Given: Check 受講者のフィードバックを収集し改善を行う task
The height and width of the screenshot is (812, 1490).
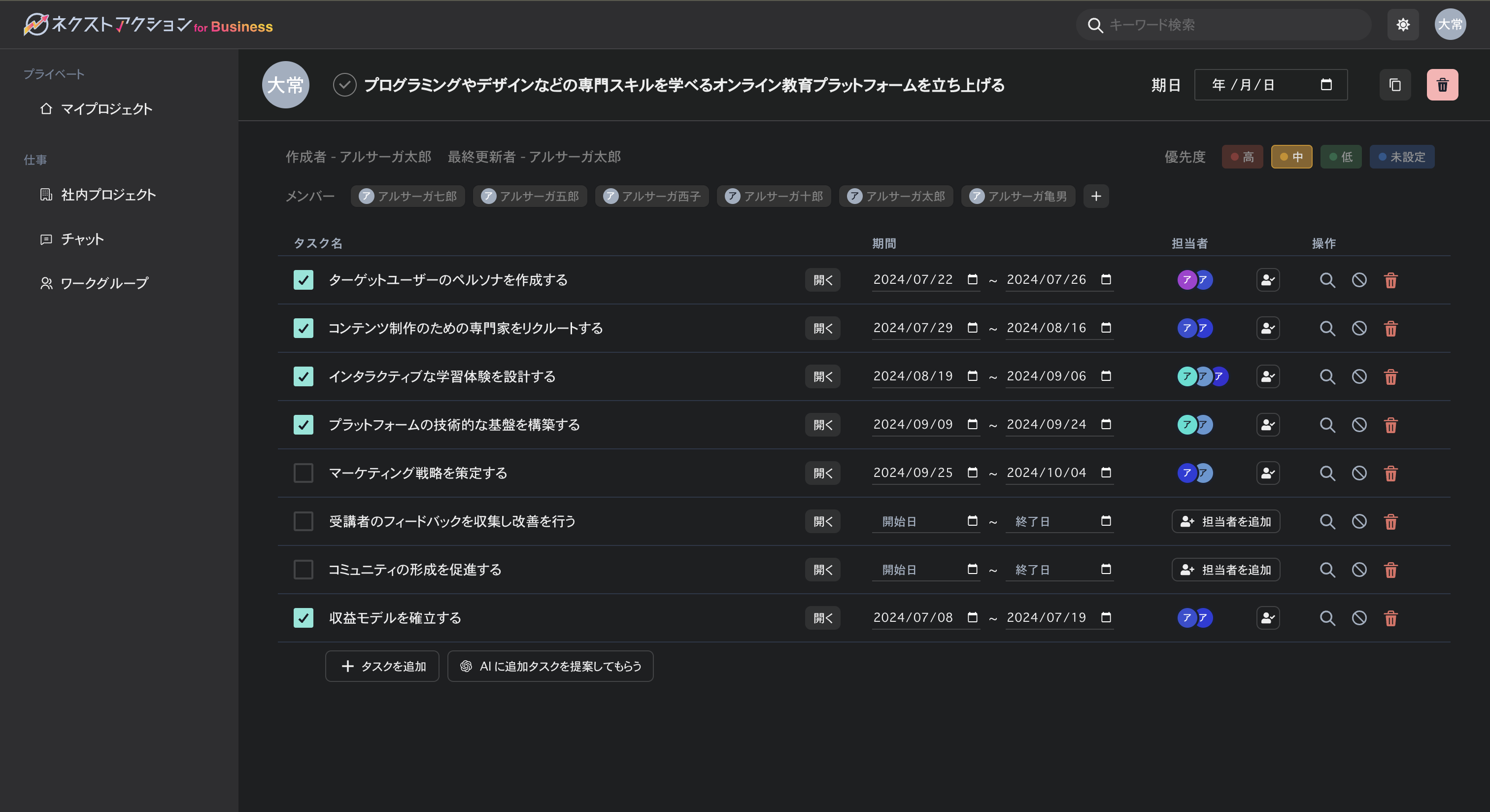Looking at the screenshot, I should coord(303,521).
